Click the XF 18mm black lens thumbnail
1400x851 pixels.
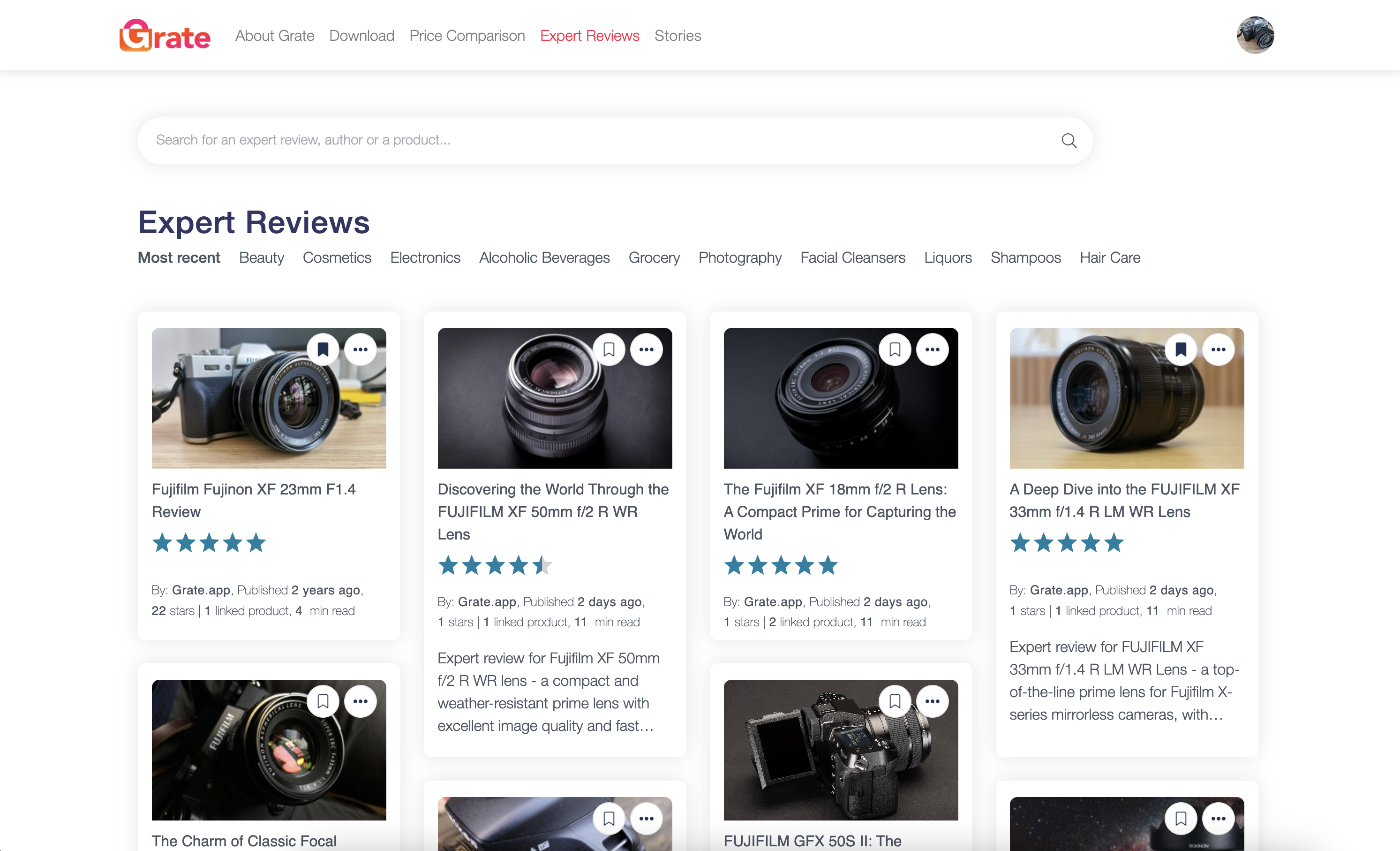pyautogui.click(x=841, y=398)
